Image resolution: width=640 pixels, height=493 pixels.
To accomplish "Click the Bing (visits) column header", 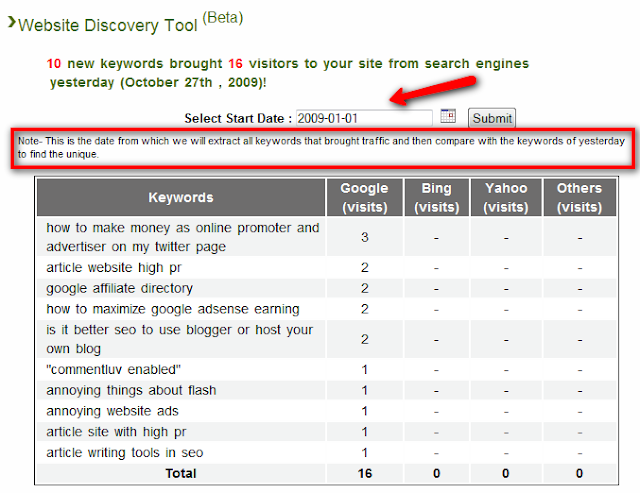I will click(x=436, y=198).
